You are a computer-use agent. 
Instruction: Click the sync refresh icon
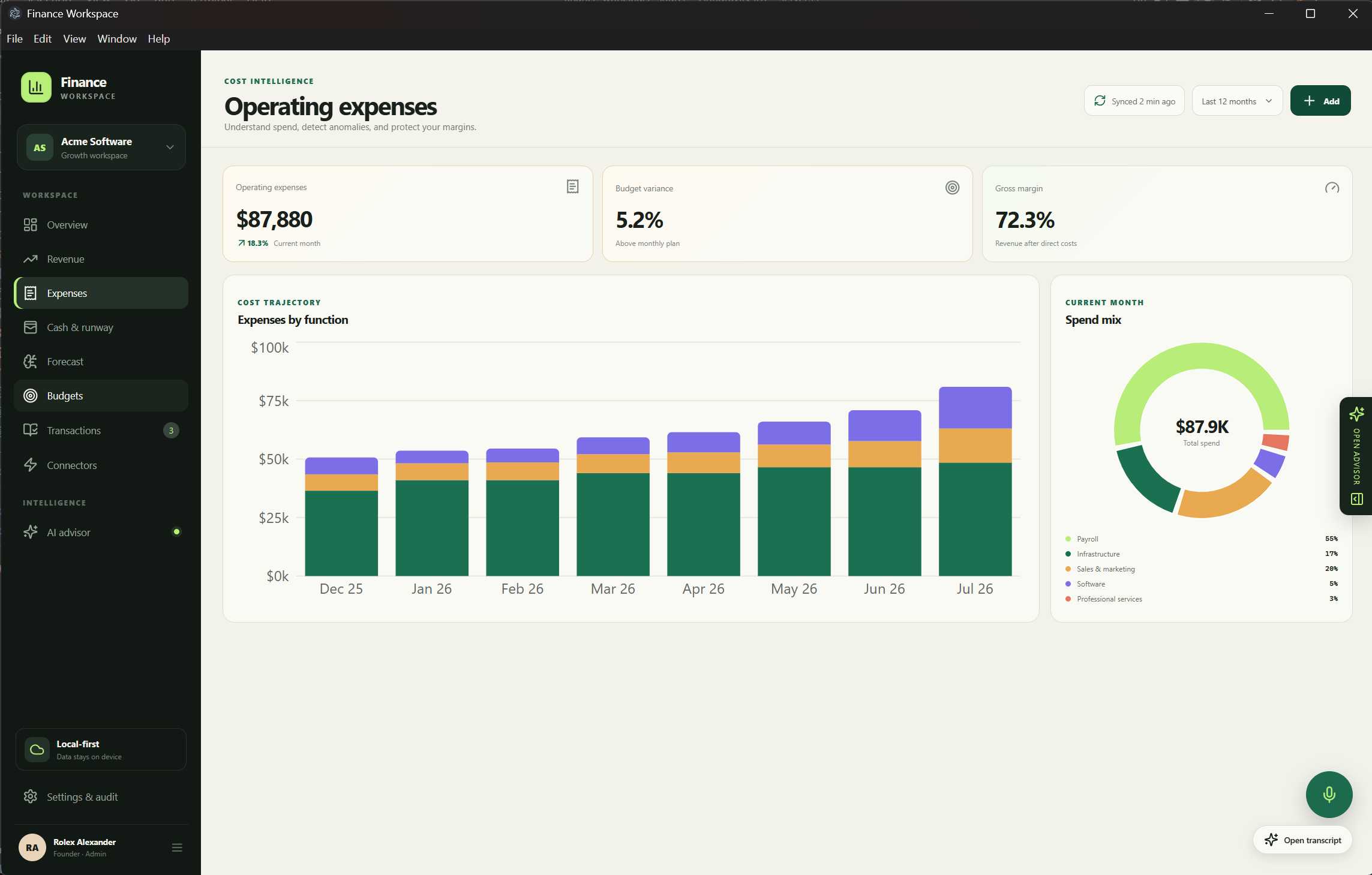(1100, 101)
